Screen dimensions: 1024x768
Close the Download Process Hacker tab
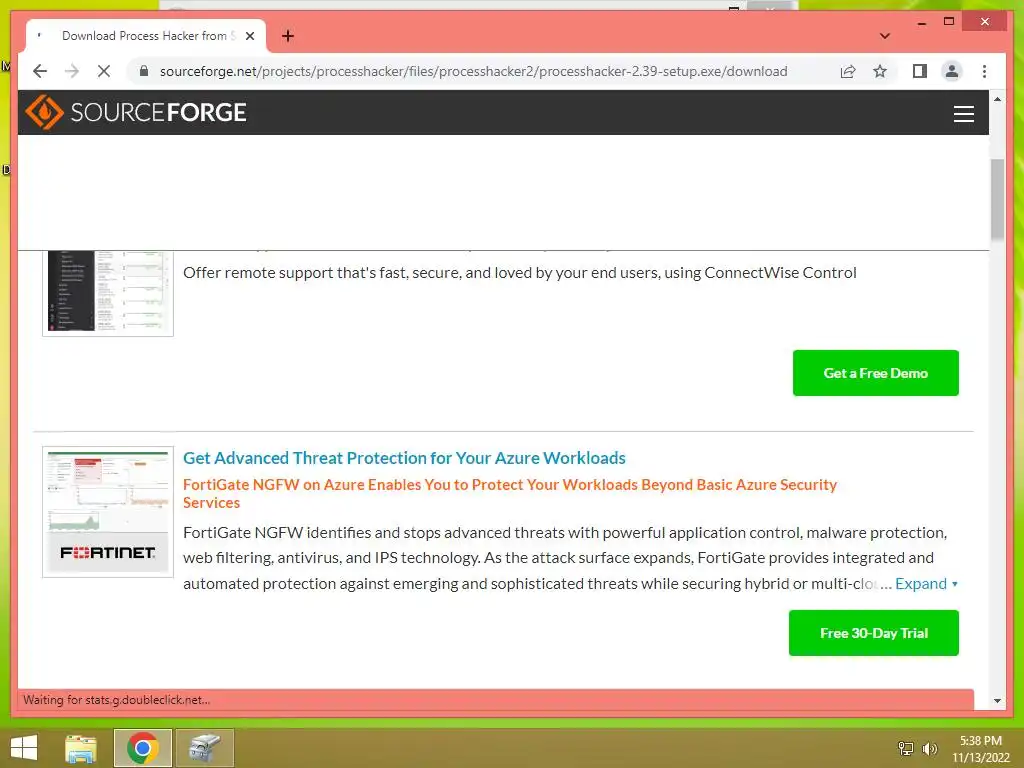249,36
